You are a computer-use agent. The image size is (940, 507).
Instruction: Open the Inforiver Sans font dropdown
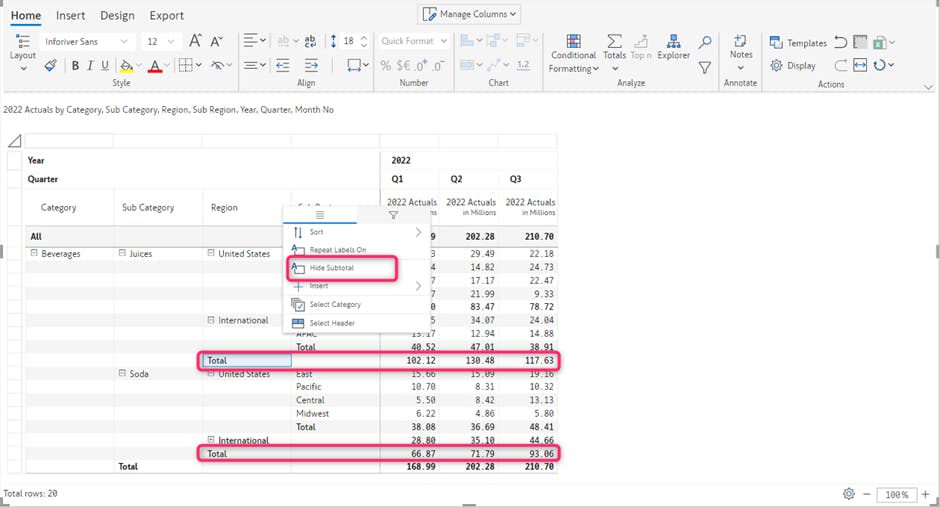tap(87, 42)
